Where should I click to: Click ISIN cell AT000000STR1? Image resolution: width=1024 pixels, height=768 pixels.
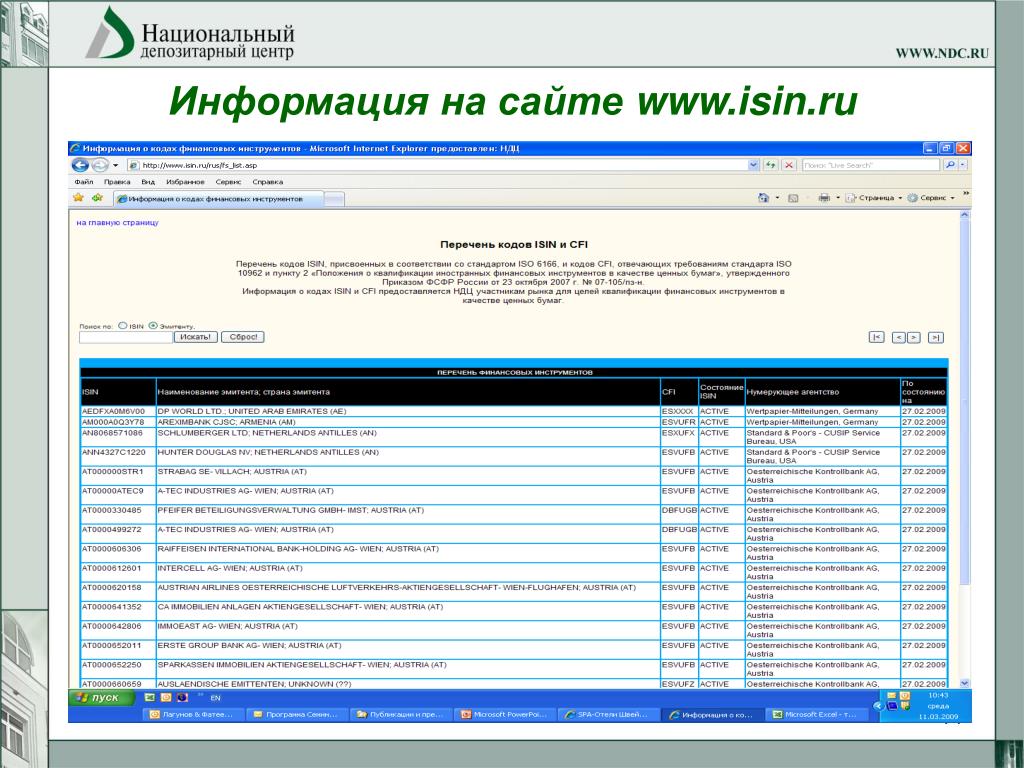[x=112, y=472]
